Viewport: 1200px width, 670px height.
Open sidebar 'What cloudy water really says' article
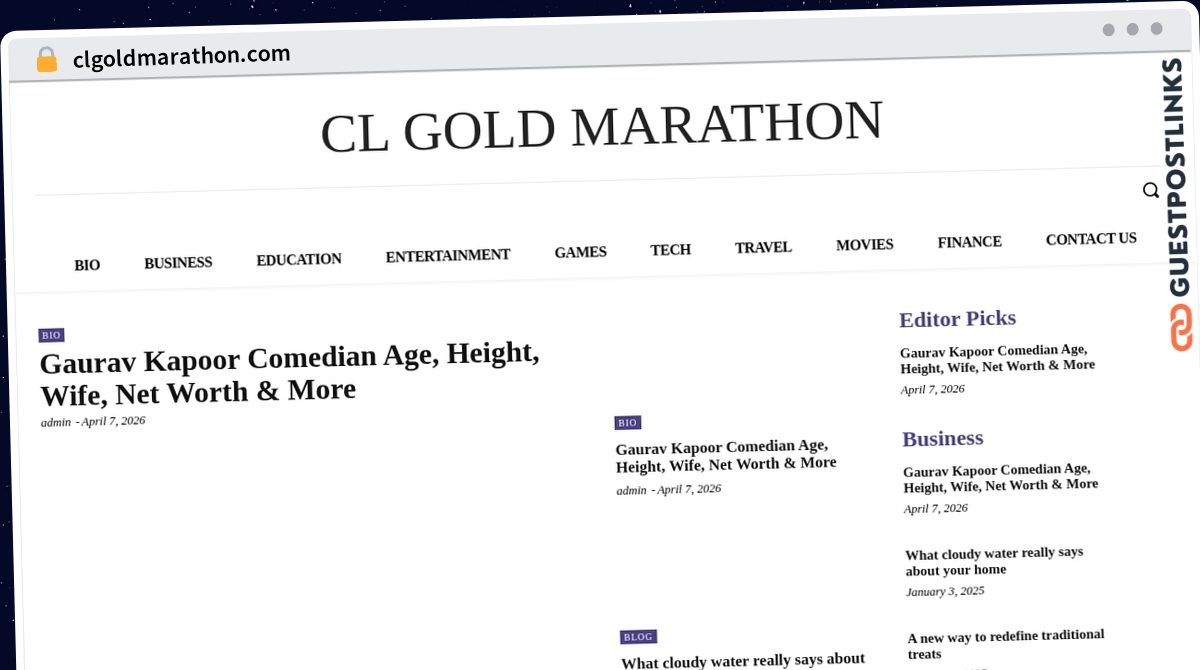click(x=994, y=561)
